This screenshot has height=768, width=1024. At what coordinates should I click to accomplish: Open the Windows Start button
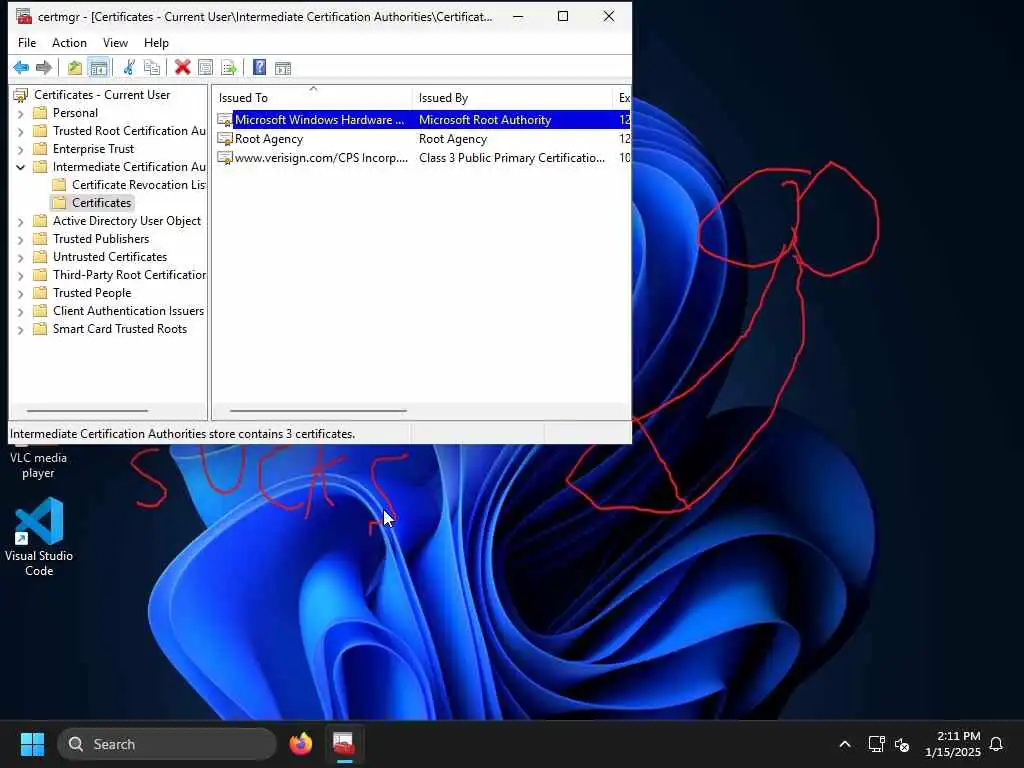32,744
